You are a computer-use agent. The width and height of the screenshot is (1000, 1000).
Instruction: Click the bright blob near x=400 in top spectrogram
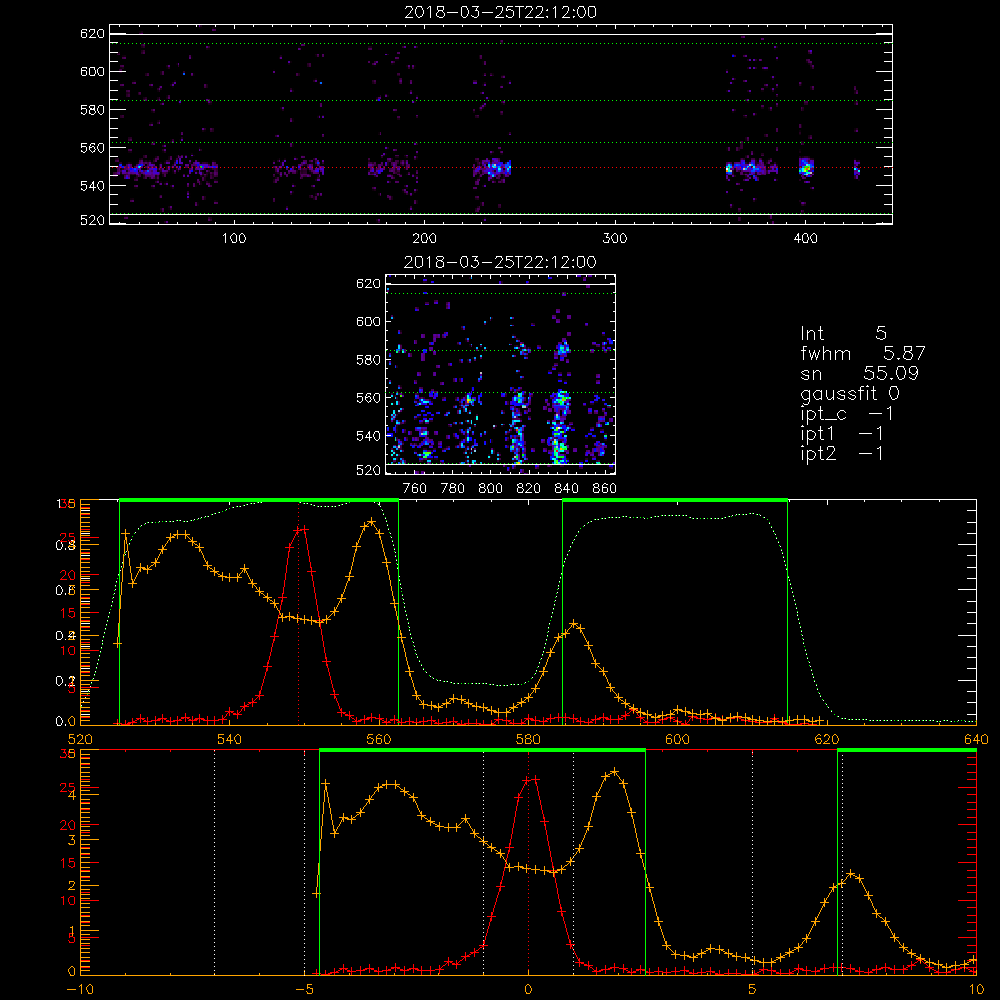click(807, 168)
